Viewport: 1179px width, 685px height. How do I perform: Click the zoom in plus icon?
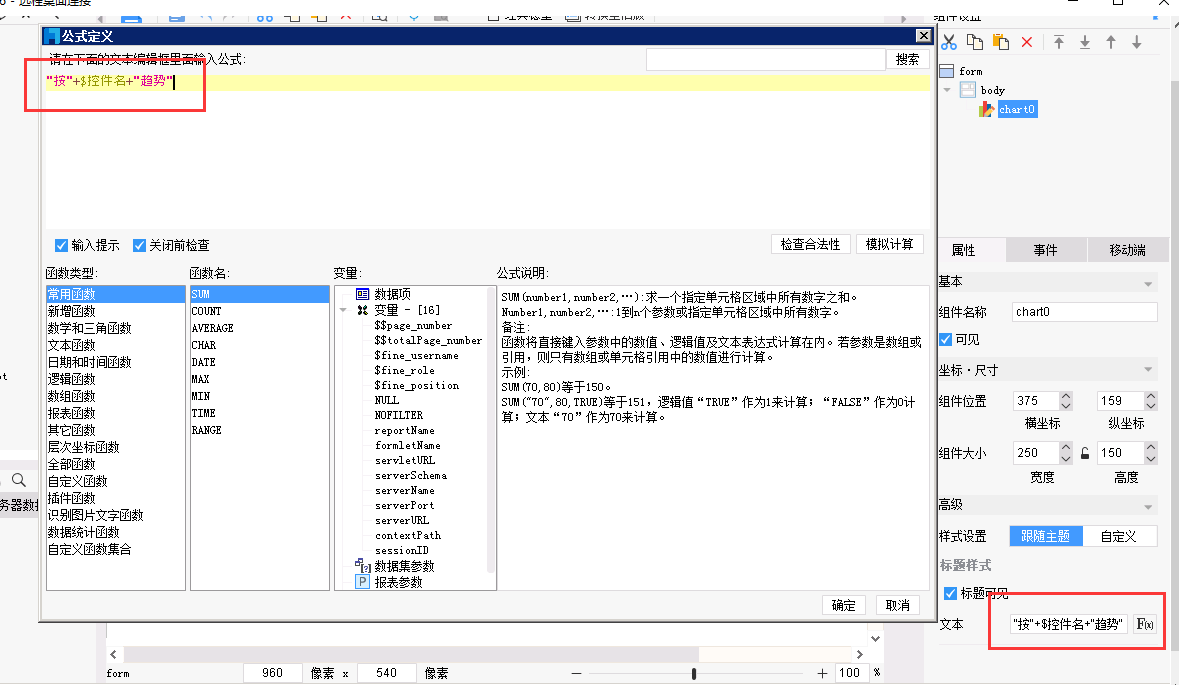823,674
